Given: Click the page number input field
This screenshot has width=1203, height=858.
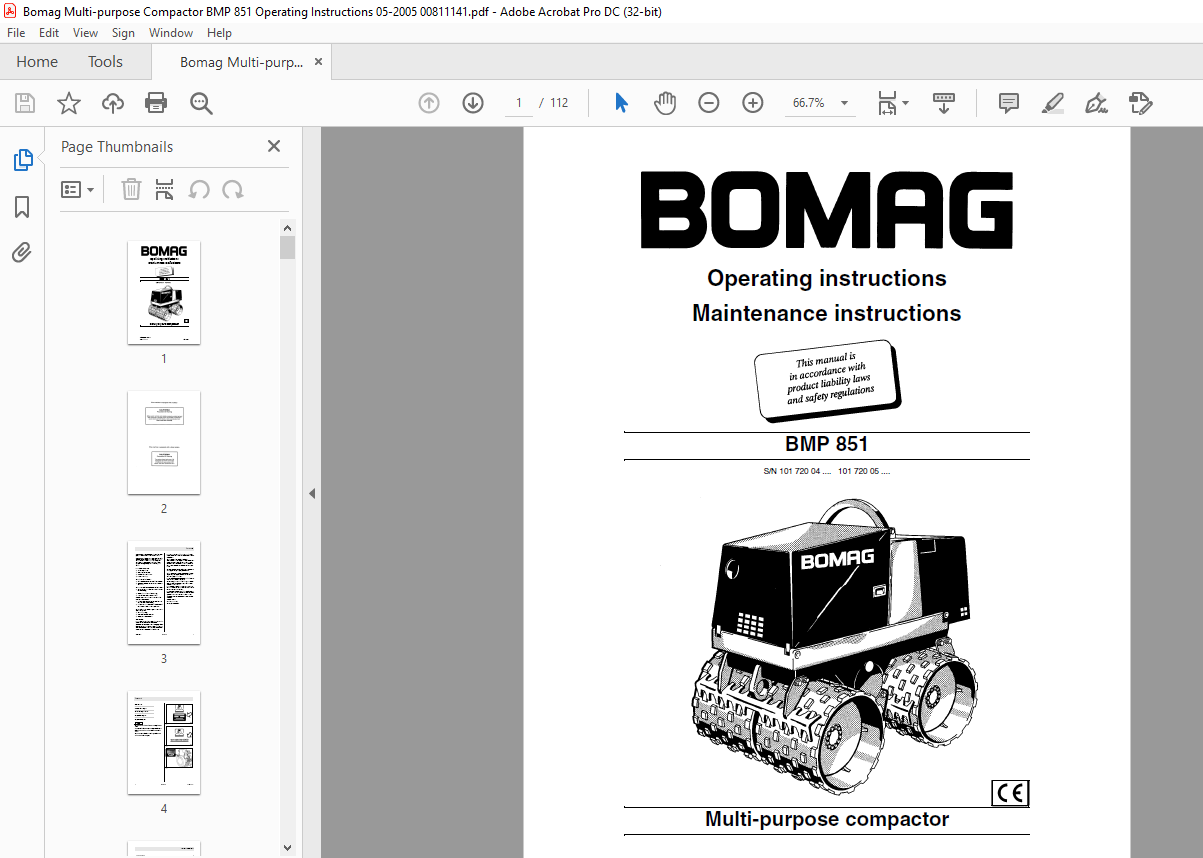Looking at the screenshot, I should point(519,103).
